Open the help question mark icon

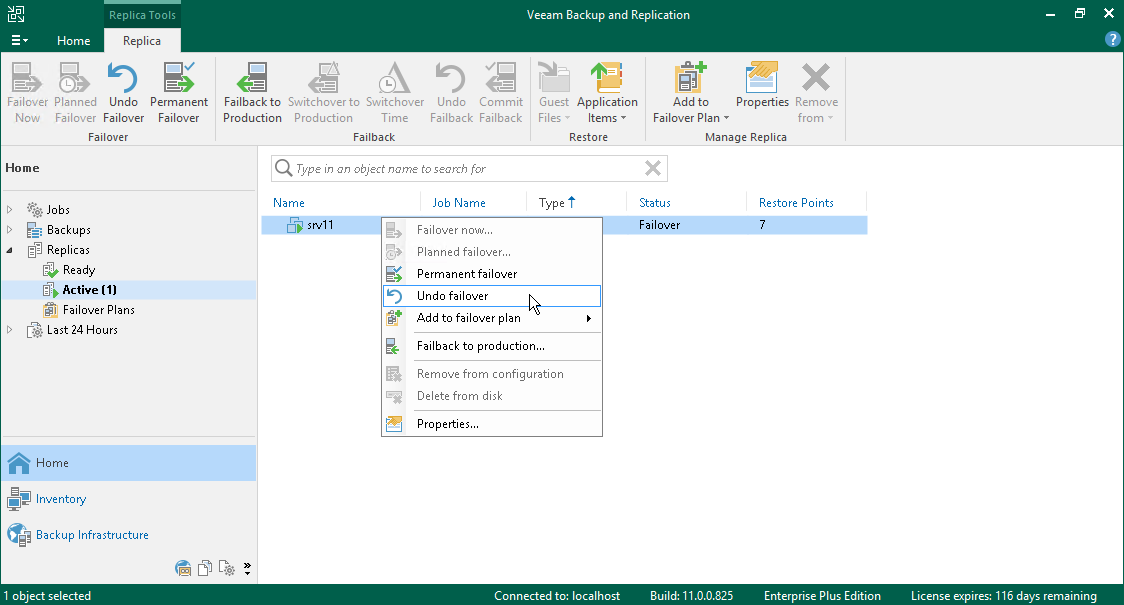(1113, 40)
